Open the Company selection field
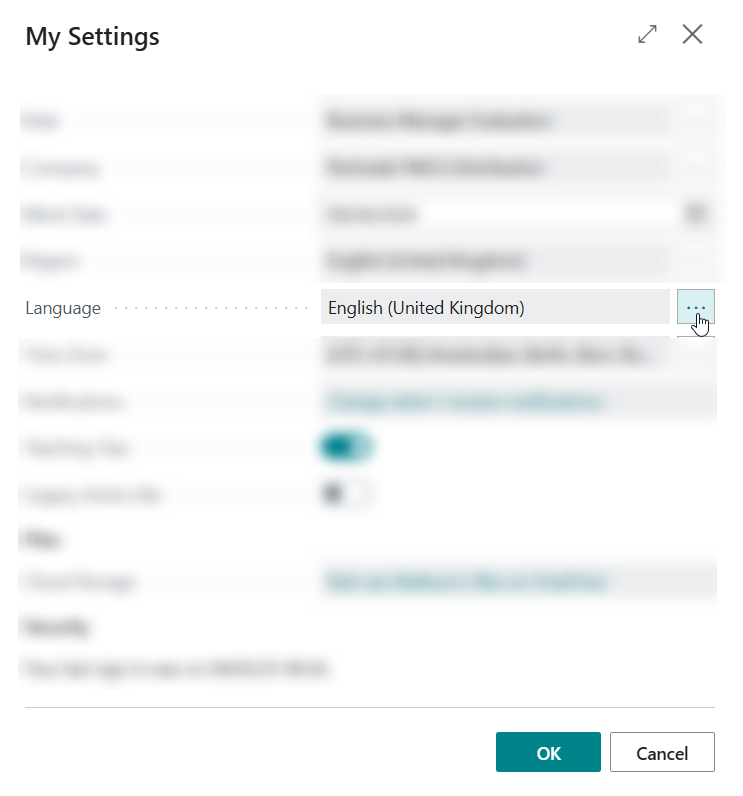The image size is (743, 796). [494, 167]
